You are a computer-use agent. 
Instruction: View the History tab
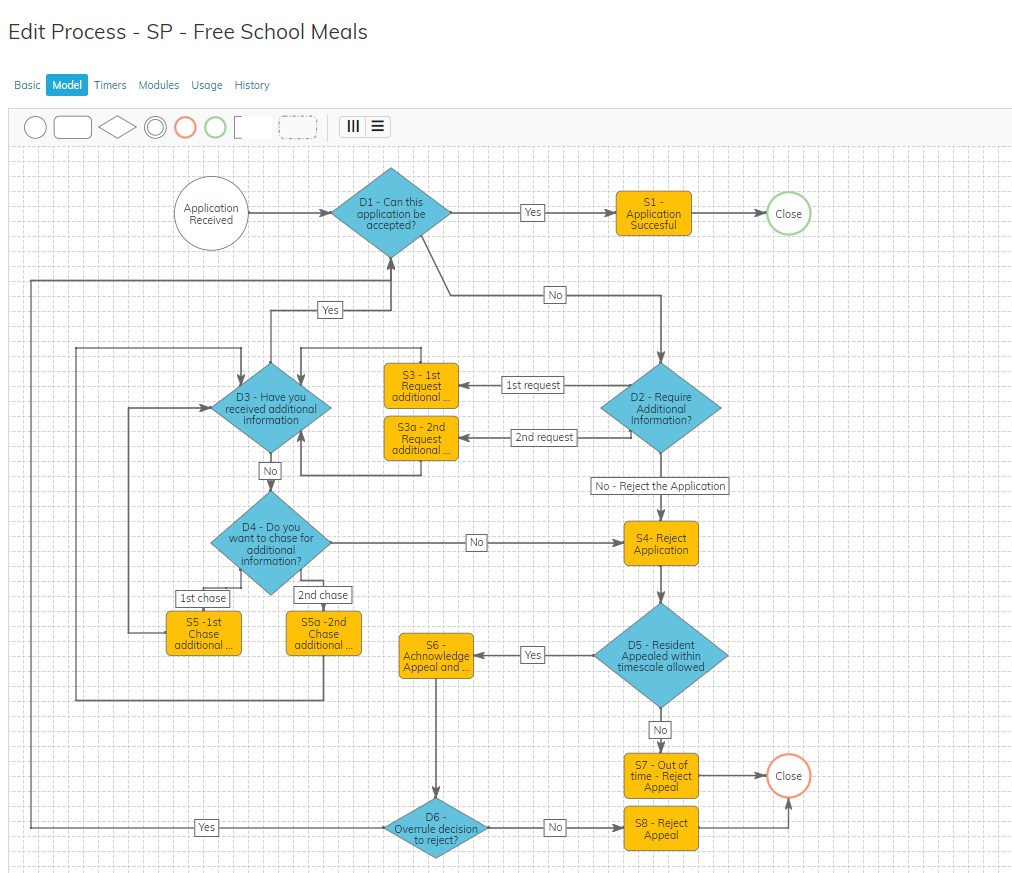pos(252,85)
